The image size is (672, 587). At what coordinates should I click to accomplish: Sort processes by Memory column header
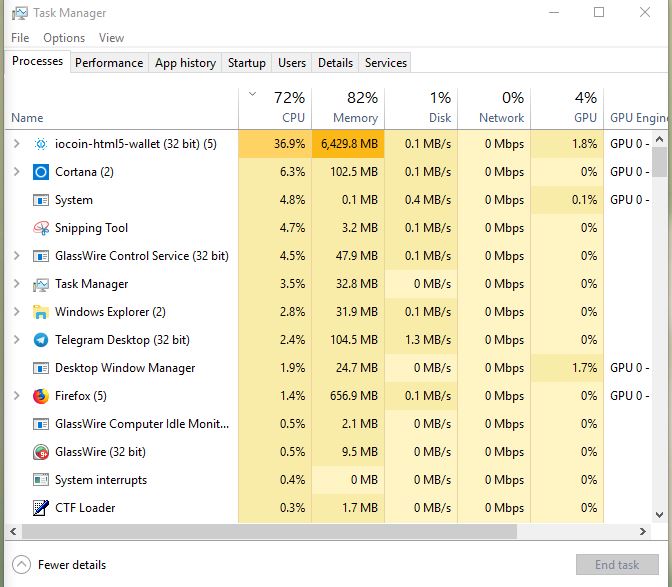coord(348,108)
